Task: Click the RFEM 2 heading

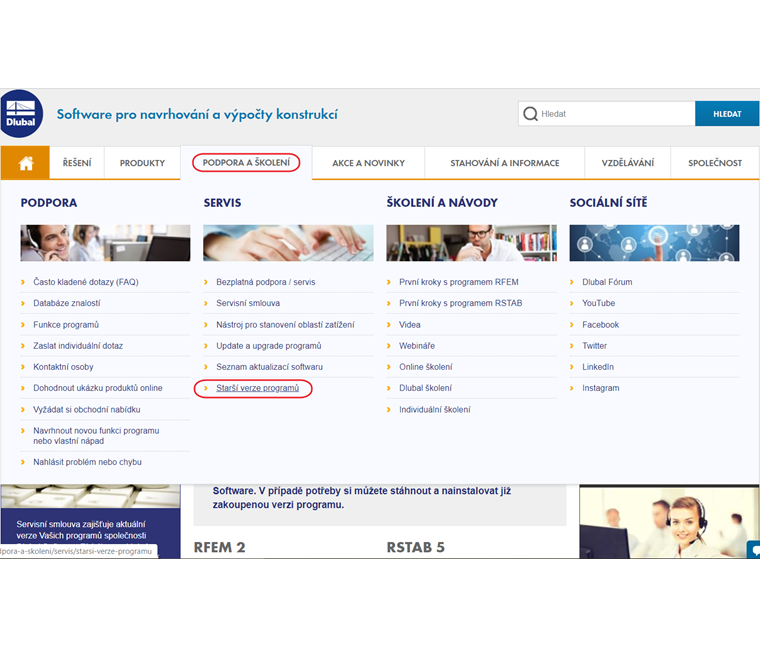Action: [220, 547]
